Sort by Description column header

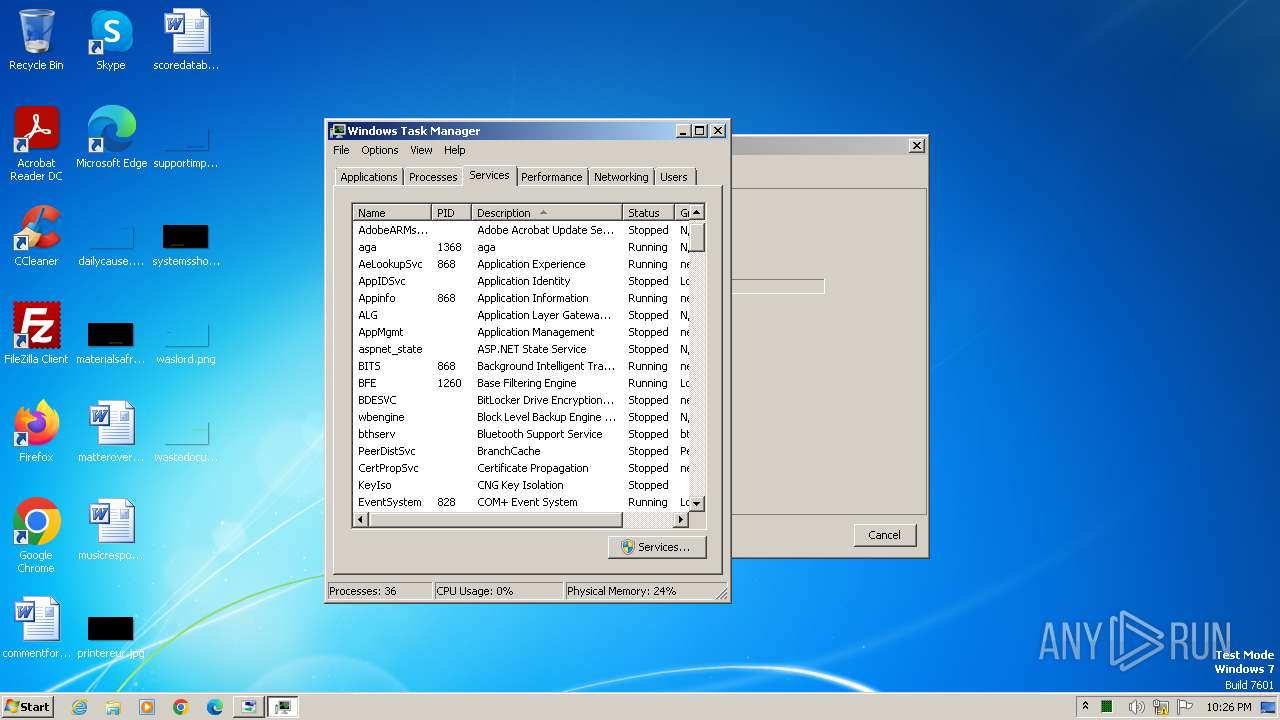[547, 213]
